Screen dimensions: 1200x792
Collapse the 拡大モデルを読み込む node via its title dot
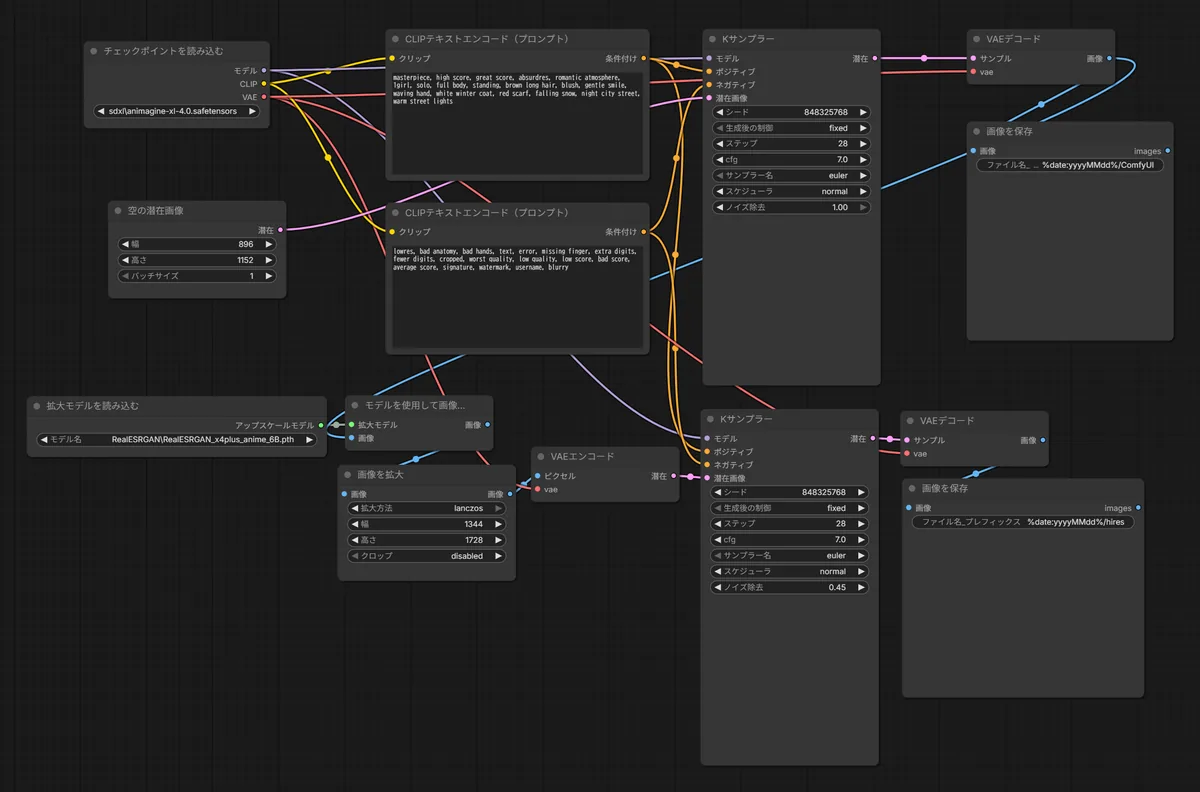(37, 406)
